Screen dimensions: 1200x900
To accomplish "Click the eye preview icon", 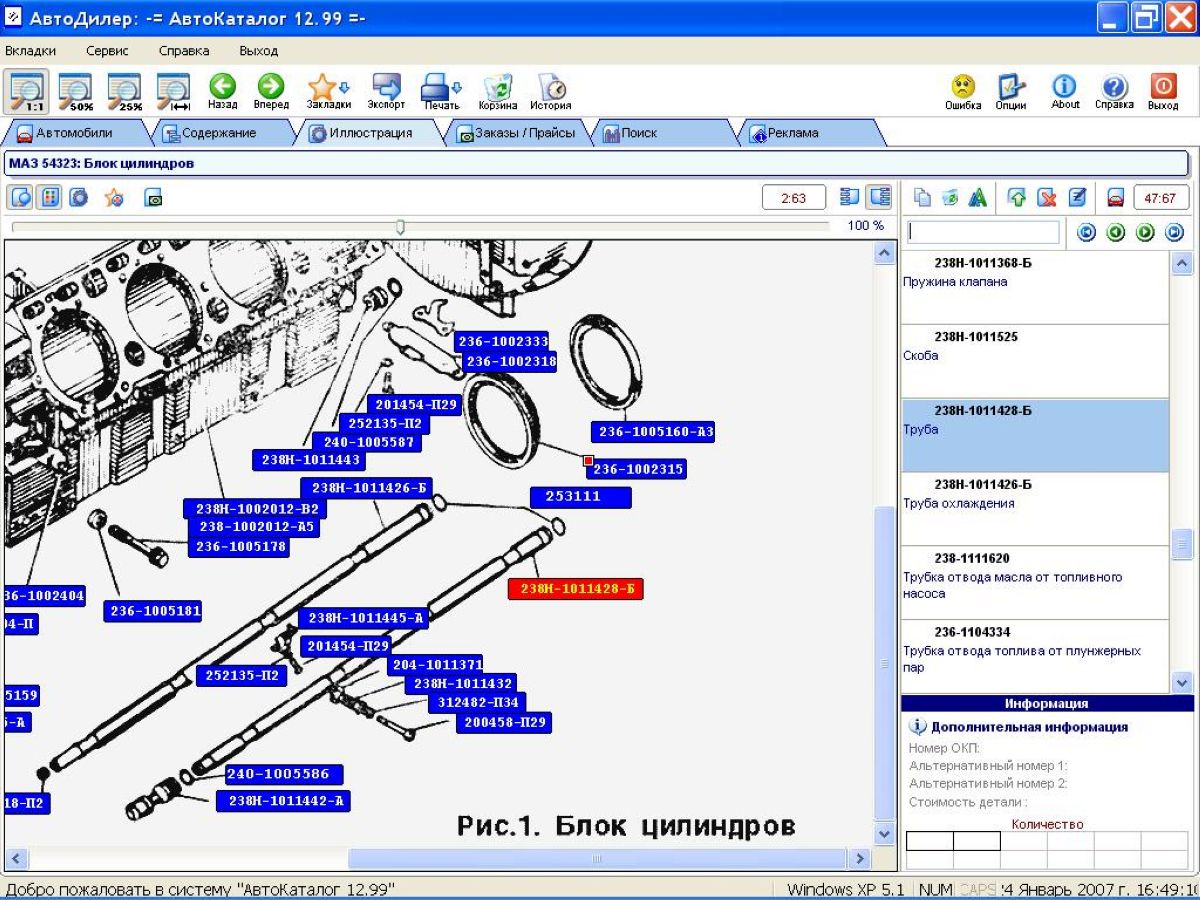I will tap(153, 197).
